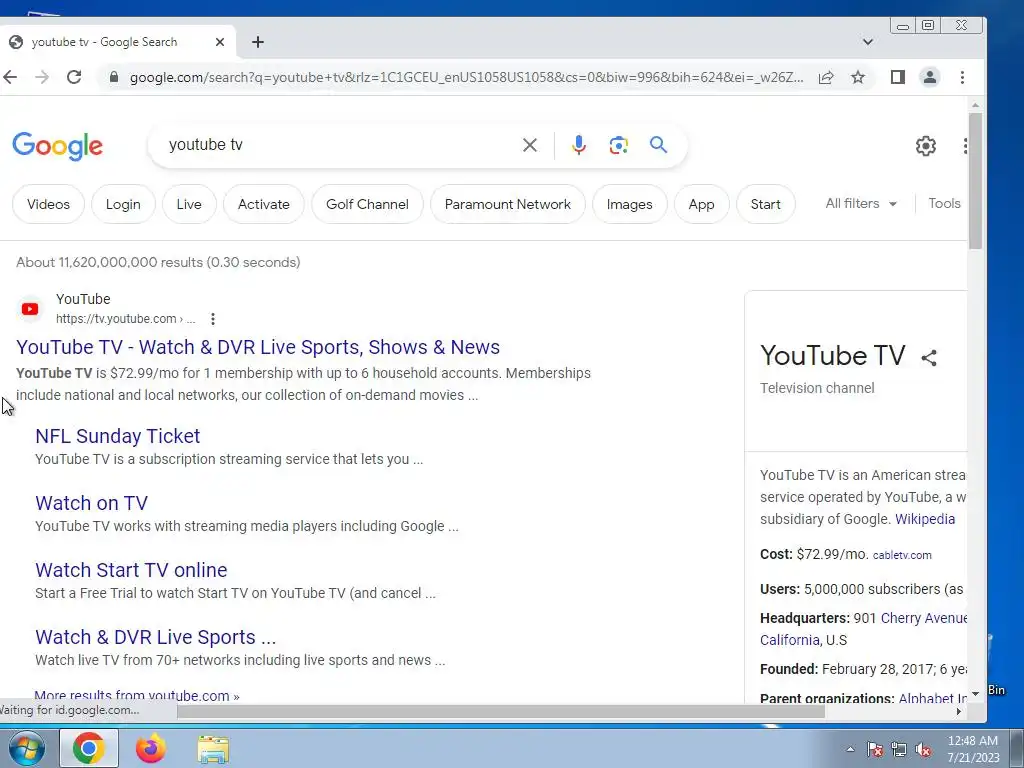
Task: Open the NFL Sunday Ticket link
Action: [118, 436]
